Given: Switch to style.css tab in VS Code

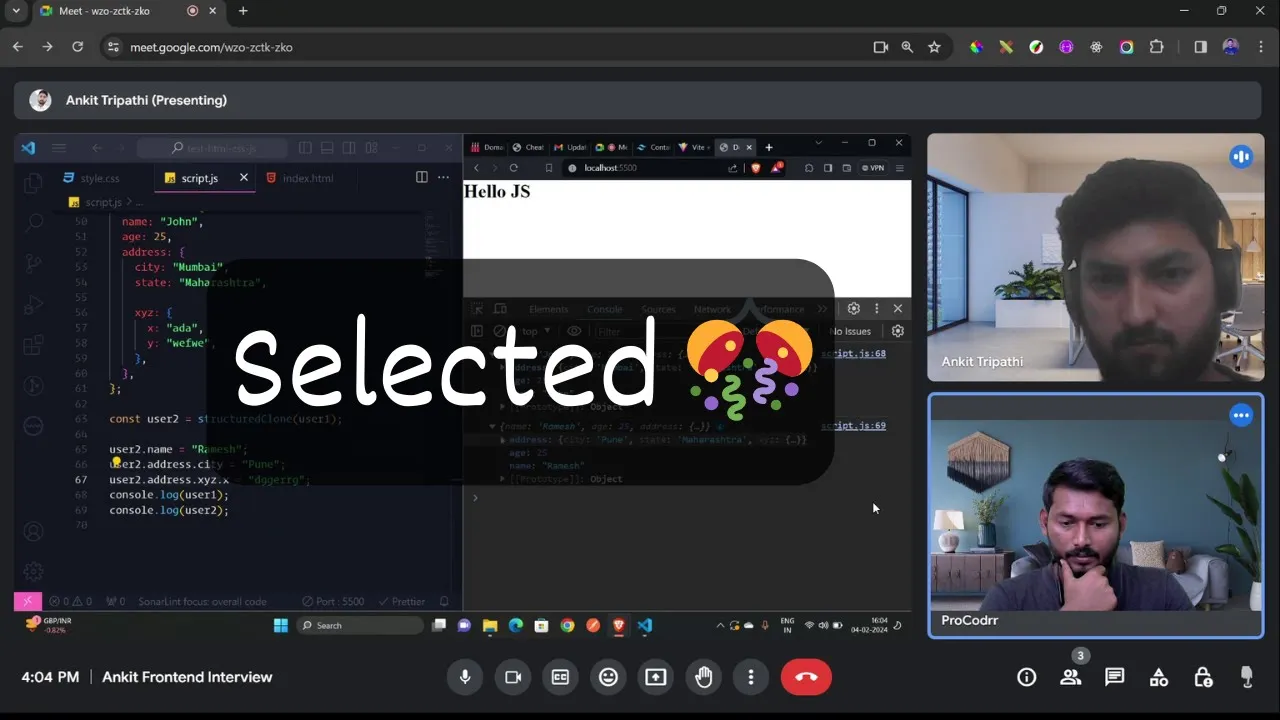Looking at the screenshot, I should tap(91, 178).
